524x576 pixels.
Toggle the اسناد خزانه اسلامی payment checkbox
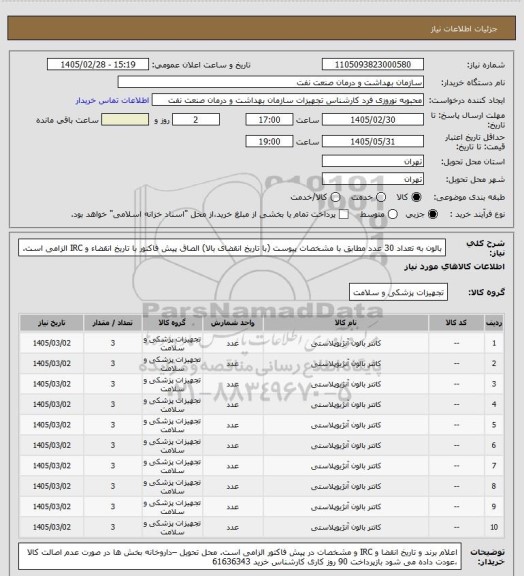point(344,214)
